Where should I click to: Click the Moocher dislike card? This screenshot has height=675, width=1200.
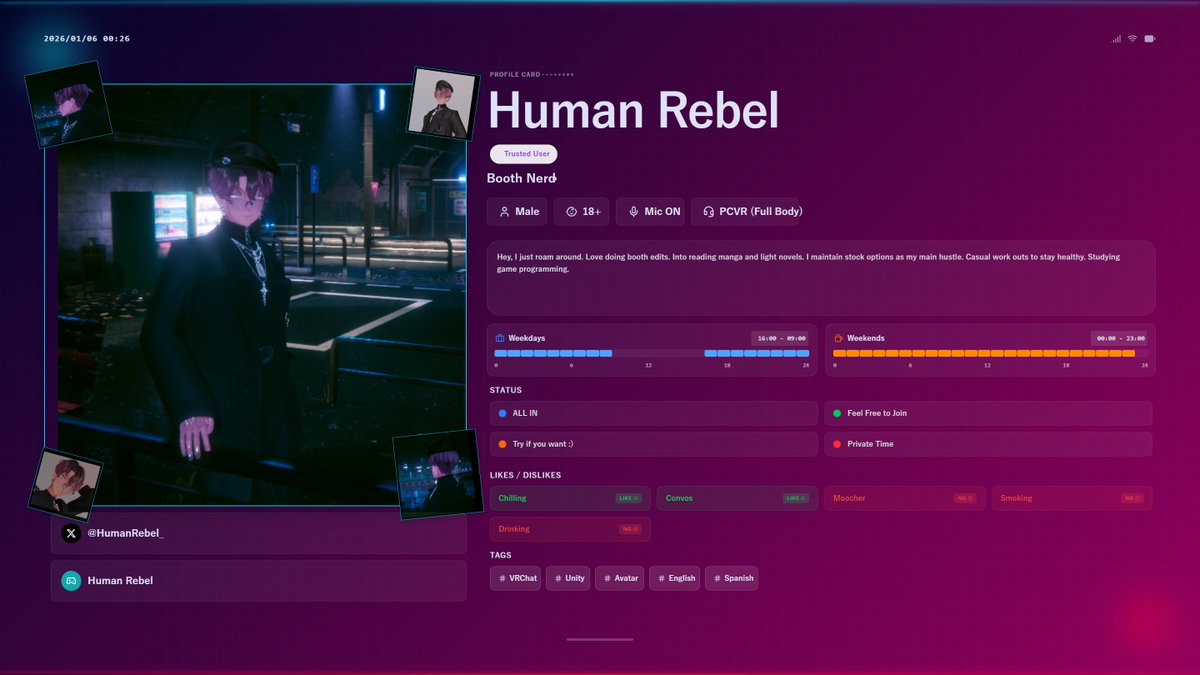coord(905,498)
